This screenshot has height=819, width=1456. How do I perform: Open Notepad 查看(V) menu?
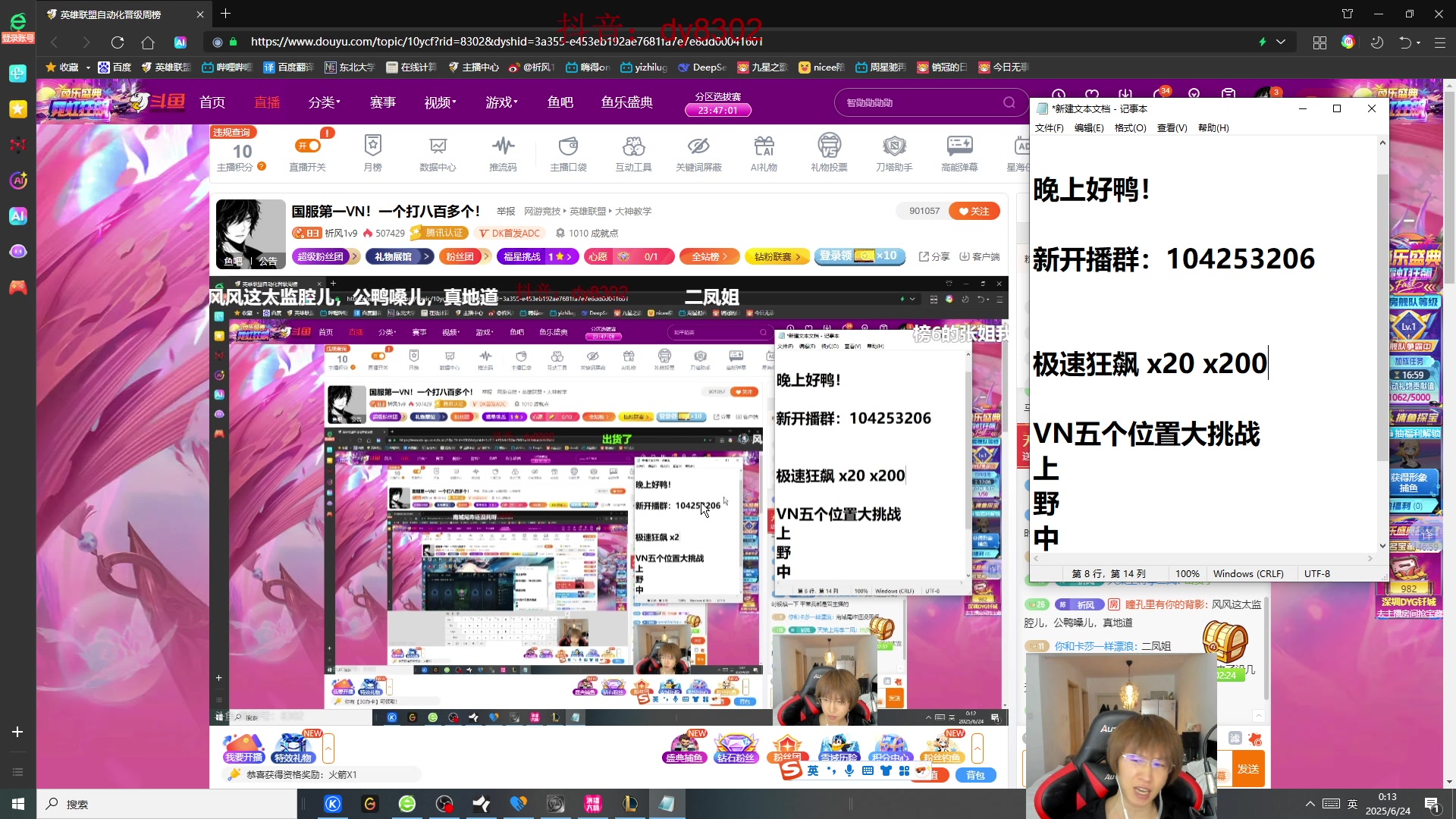point(1172,128)
